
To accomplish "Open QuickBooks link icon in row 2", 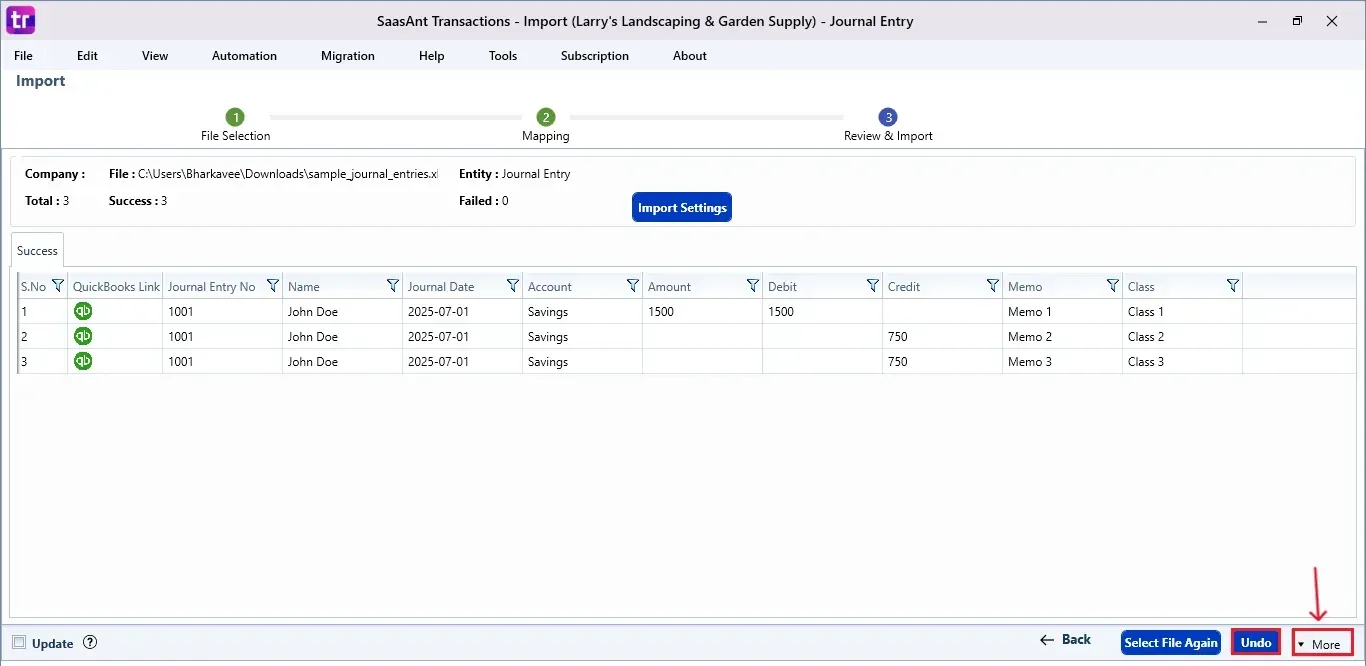I will [83, 336].
